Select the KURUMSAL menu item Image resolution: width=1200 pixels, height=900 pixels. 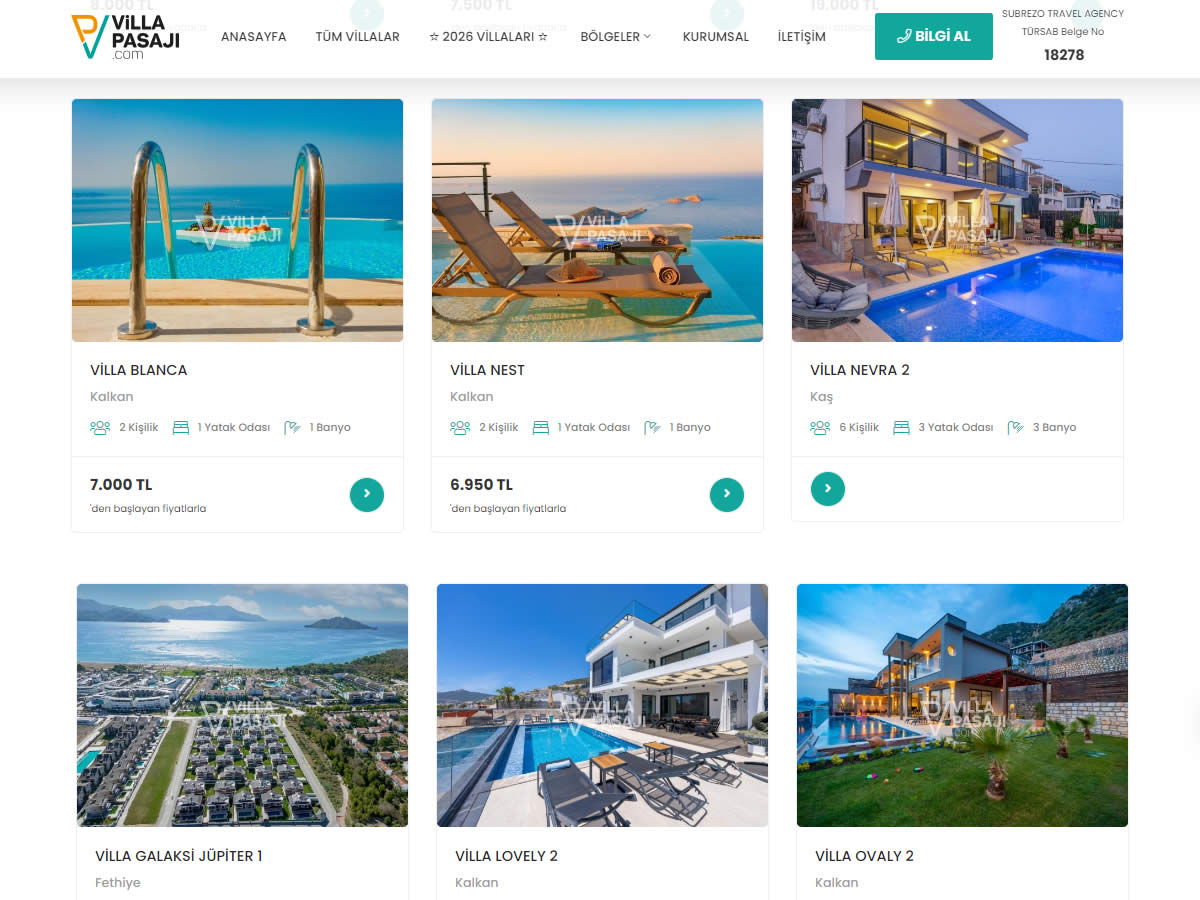point(716,37)
